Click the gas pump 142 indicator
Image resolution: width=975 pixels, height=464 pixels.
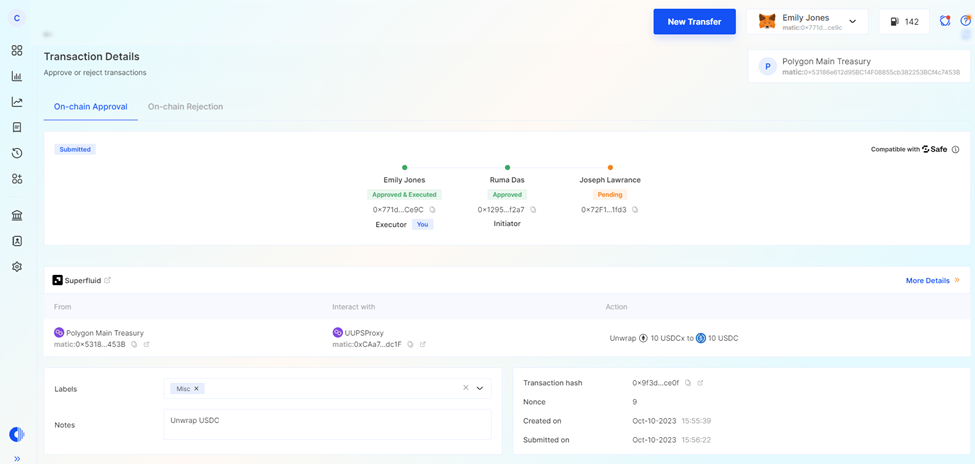[x=904, y=21]
